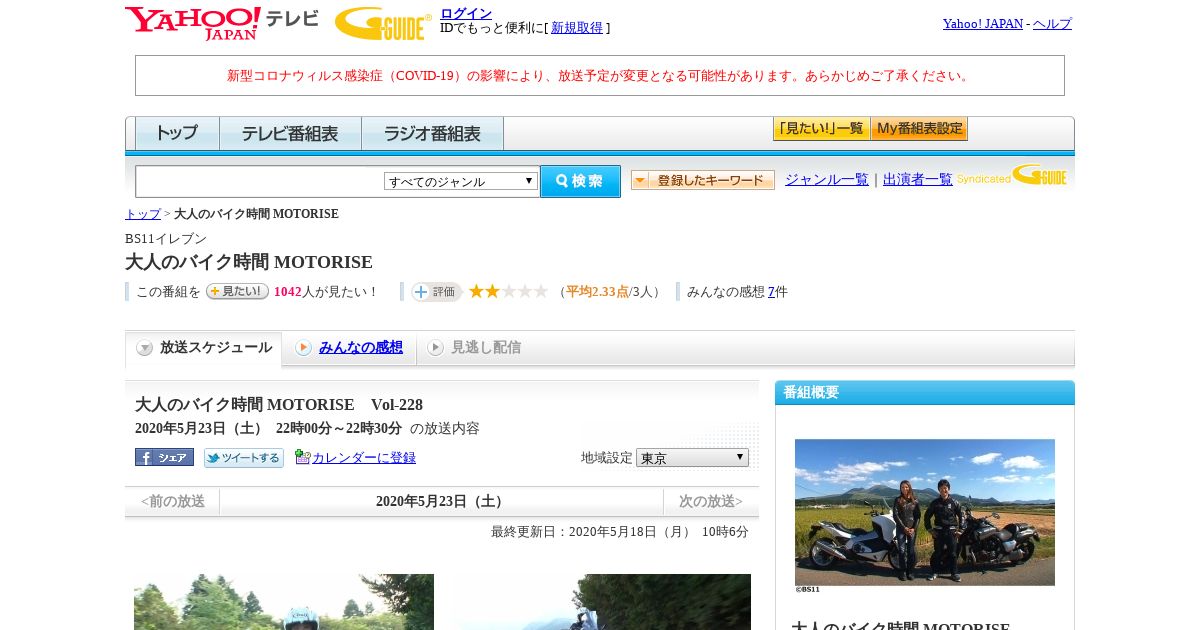Open the テレビ番組表 tab
The width and height of the screenshot is (1200, 630).
(x=290, y=133)
